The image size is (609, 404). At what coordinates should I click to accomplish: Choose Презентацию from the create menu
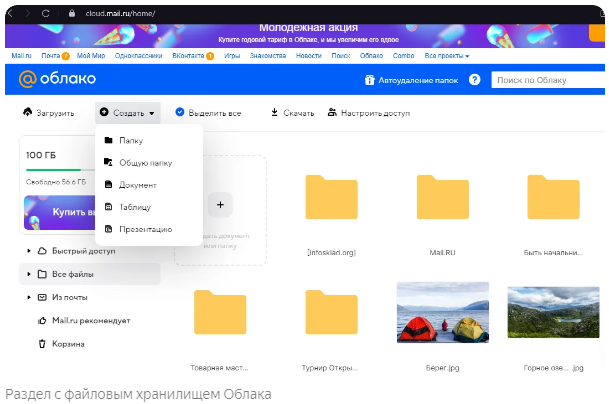tap(149, 229)
